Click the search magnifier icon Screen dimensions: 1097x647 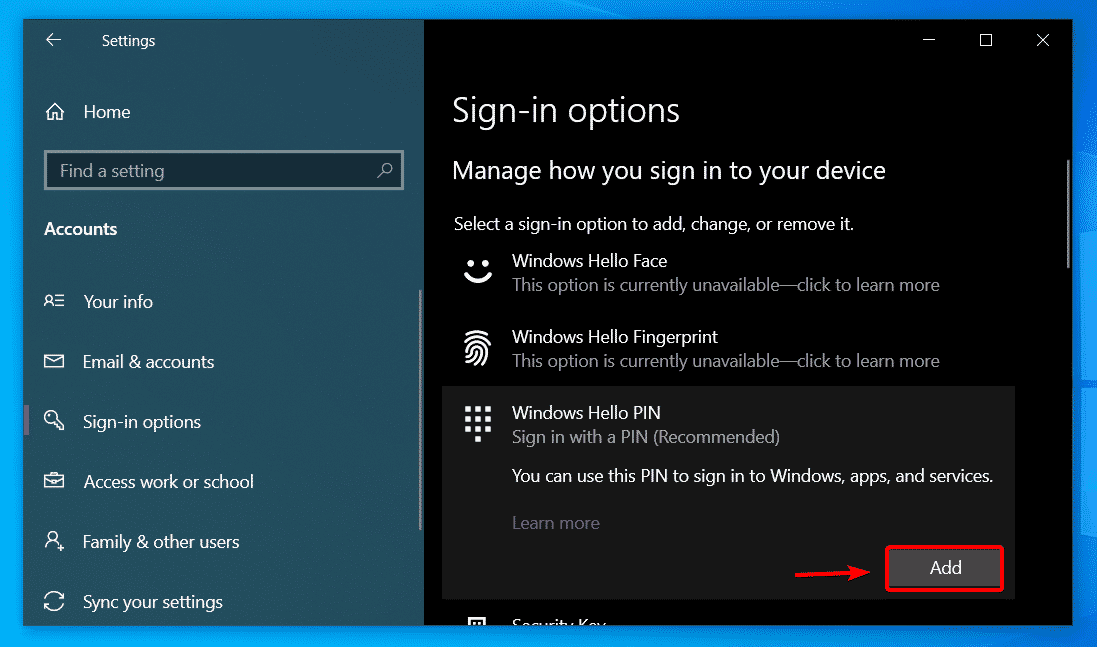(385, 170)
